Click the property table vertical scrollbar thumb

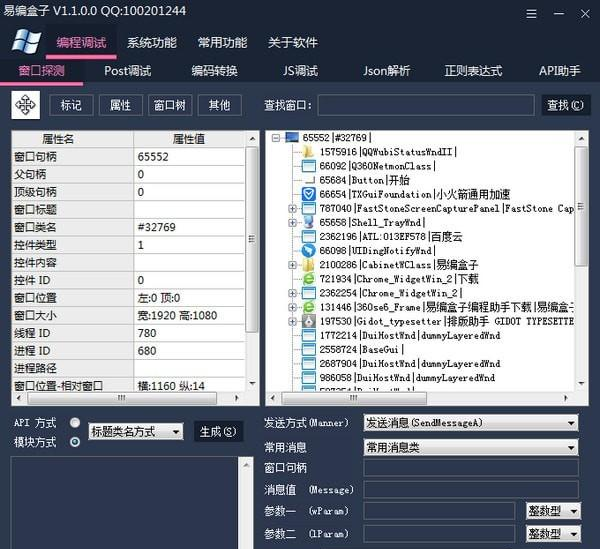click(x=252, y=239)
